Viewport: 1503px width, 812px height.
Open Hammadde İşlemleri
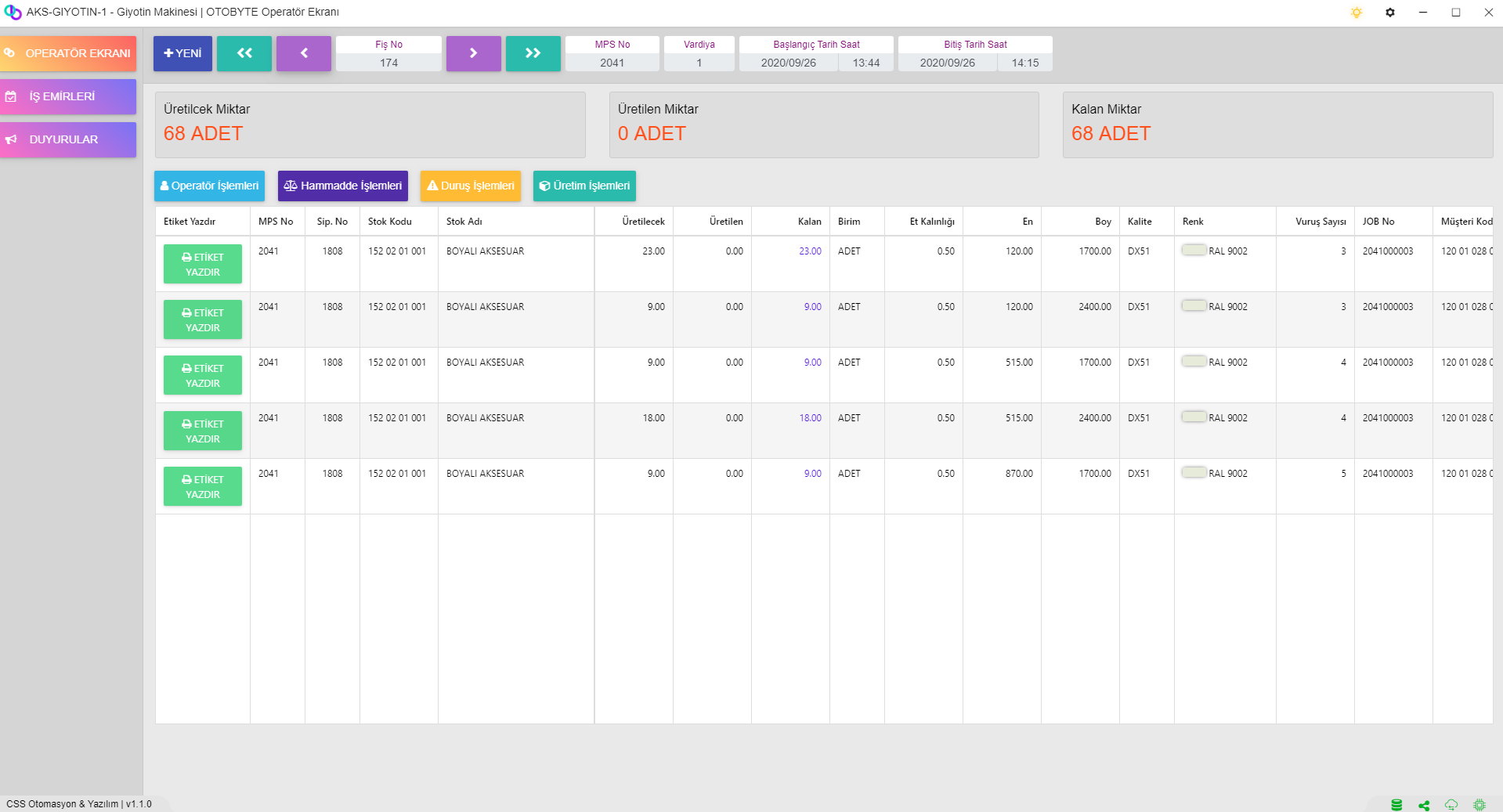(342, 186)
